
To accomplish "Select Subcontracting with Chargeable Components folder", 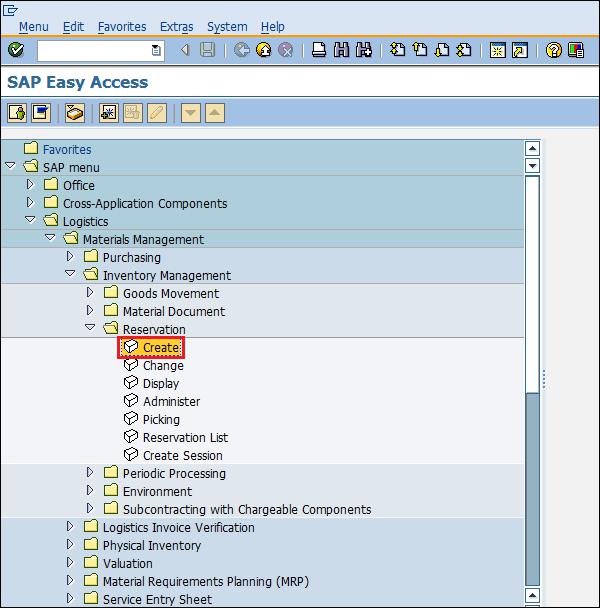I will click(237, 509).
